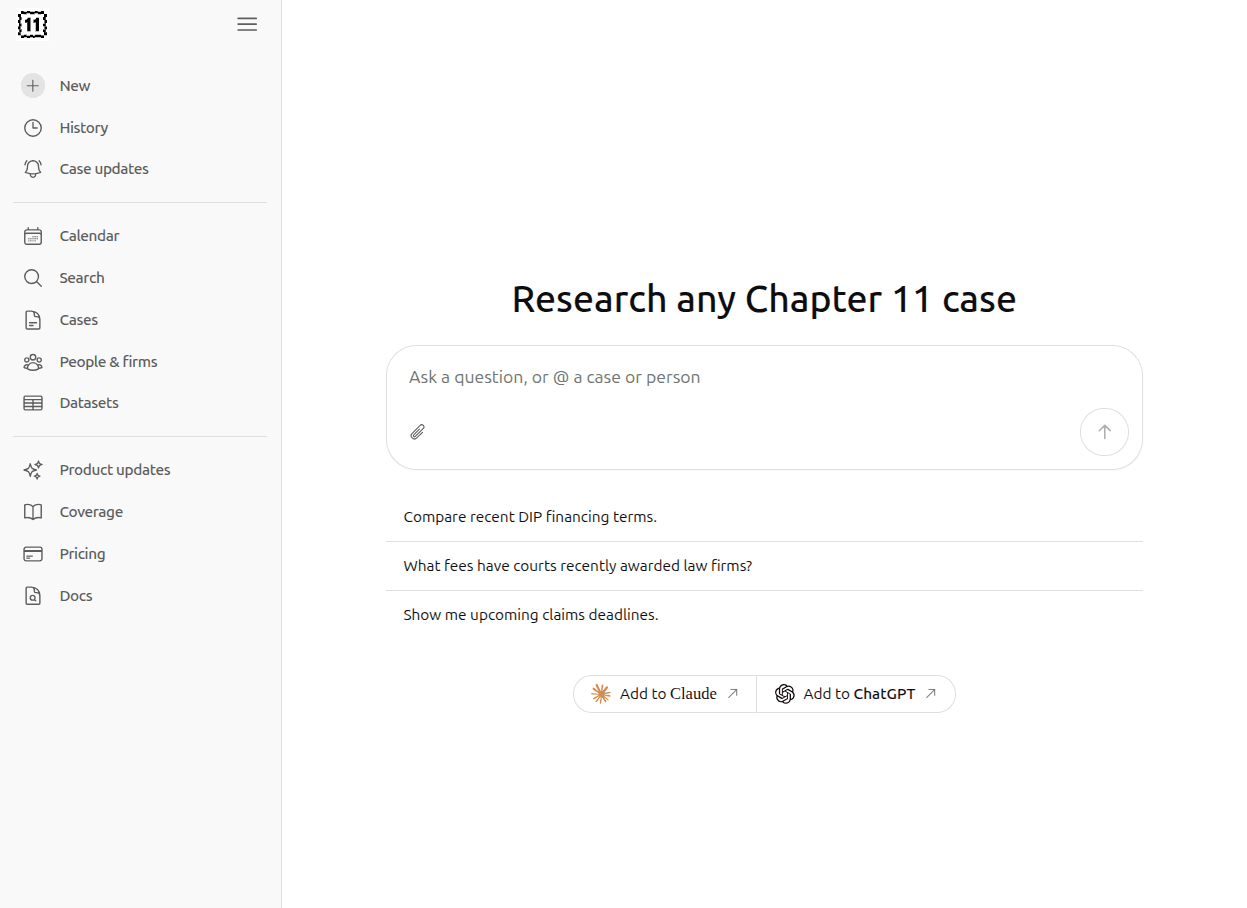Open the History label
The width and height of the screenshot is (1247, 908).
point(84,128)
